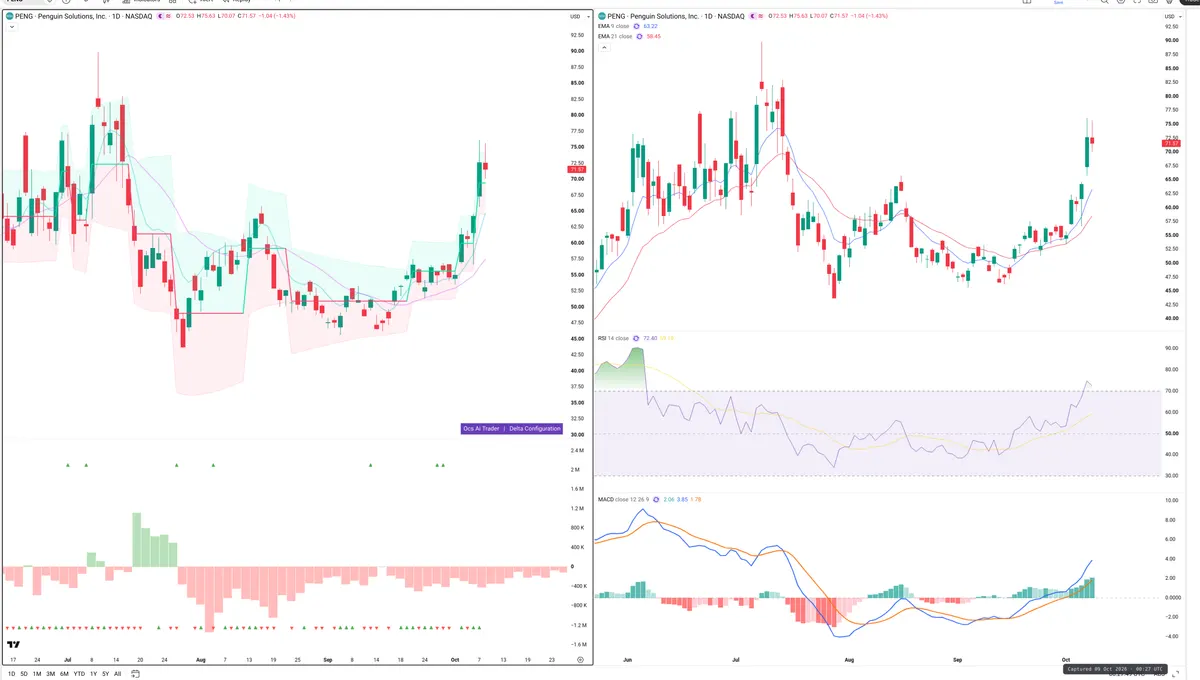1200x680 pixels.
Task: Click the Aug label on left chart time axis
Action: (200, 660)
